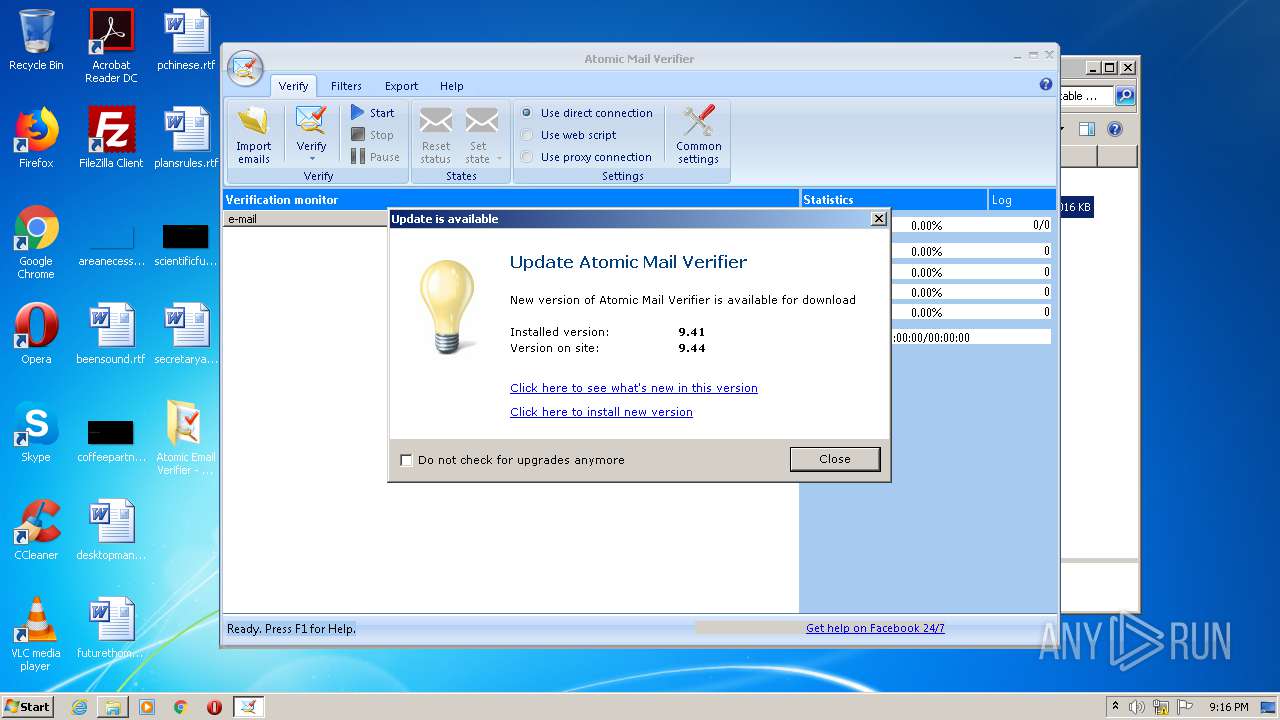Click preview pane icon in background window
Viewport: 1280px width, 720px height.
[1087, 129]
